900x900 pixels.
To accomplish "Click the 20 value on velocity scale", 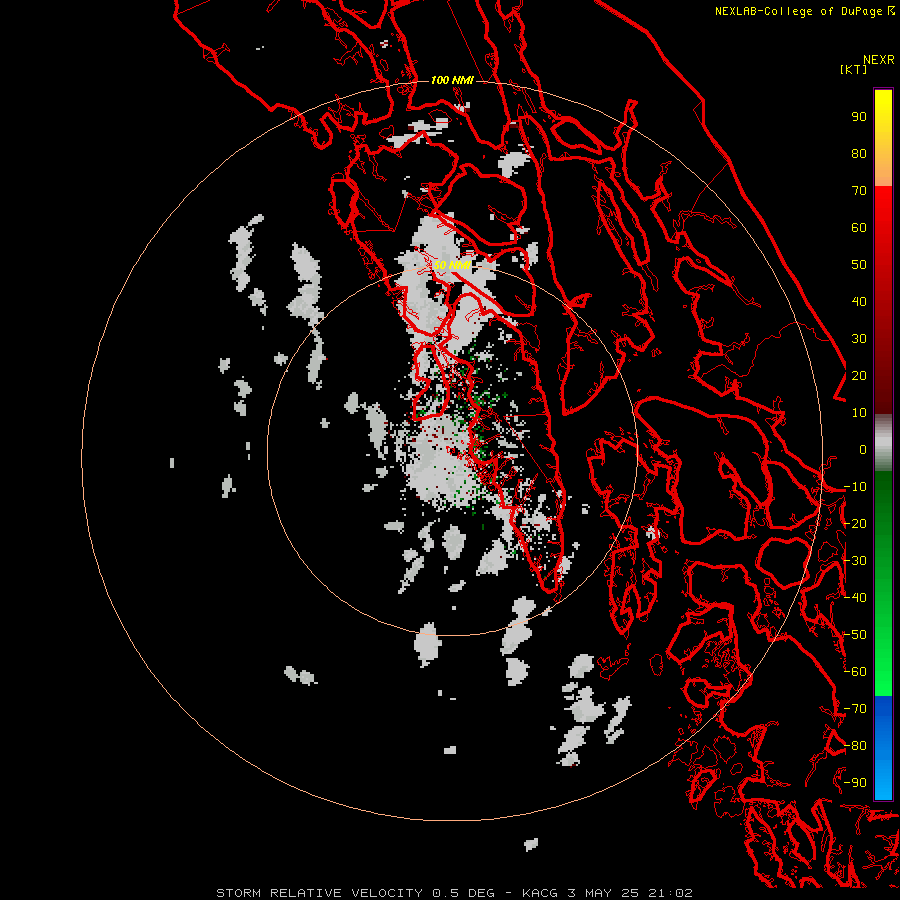I will point(859,375).
